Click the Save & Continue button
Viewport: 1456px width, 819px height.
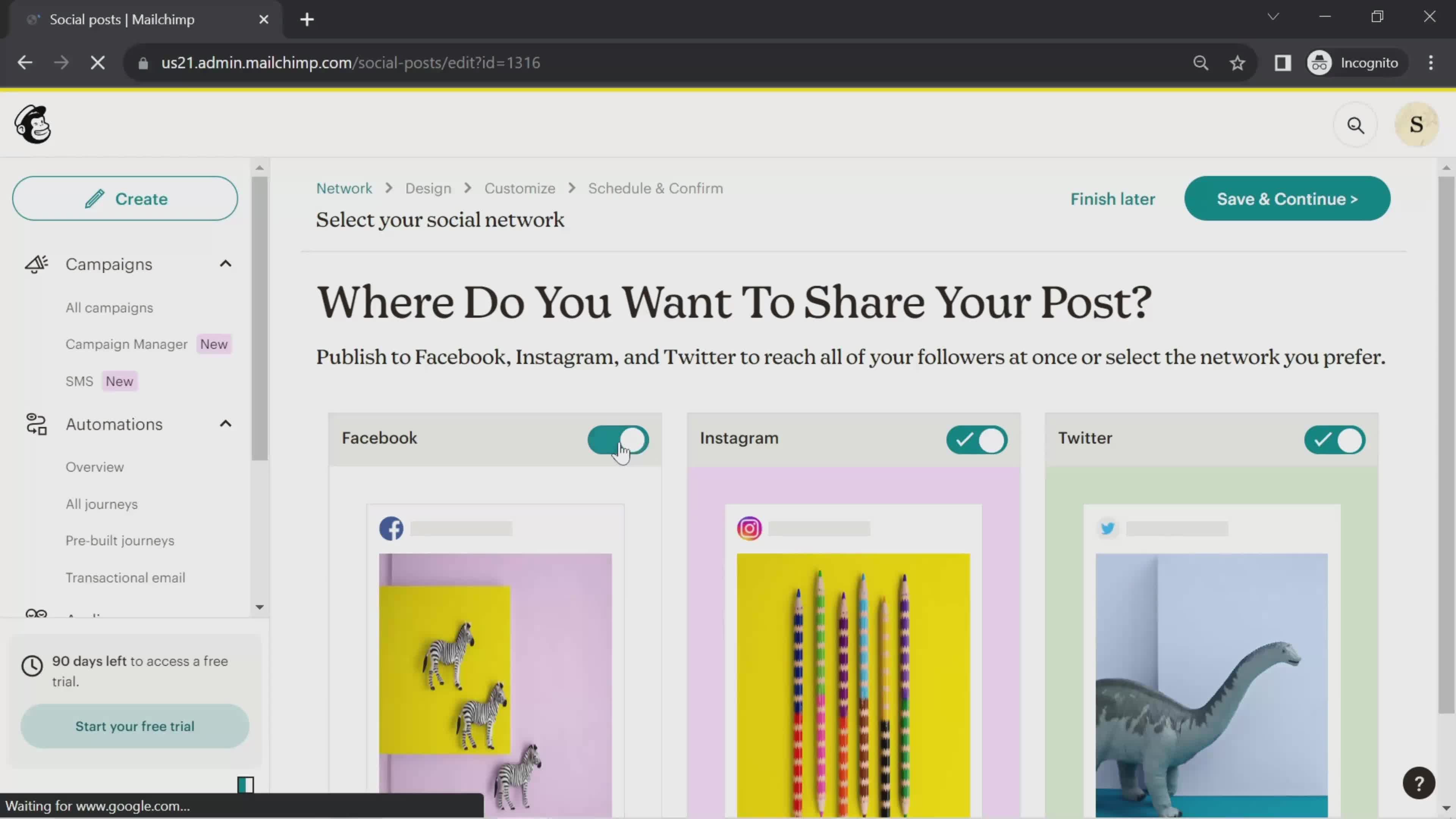click(1287, 198)
